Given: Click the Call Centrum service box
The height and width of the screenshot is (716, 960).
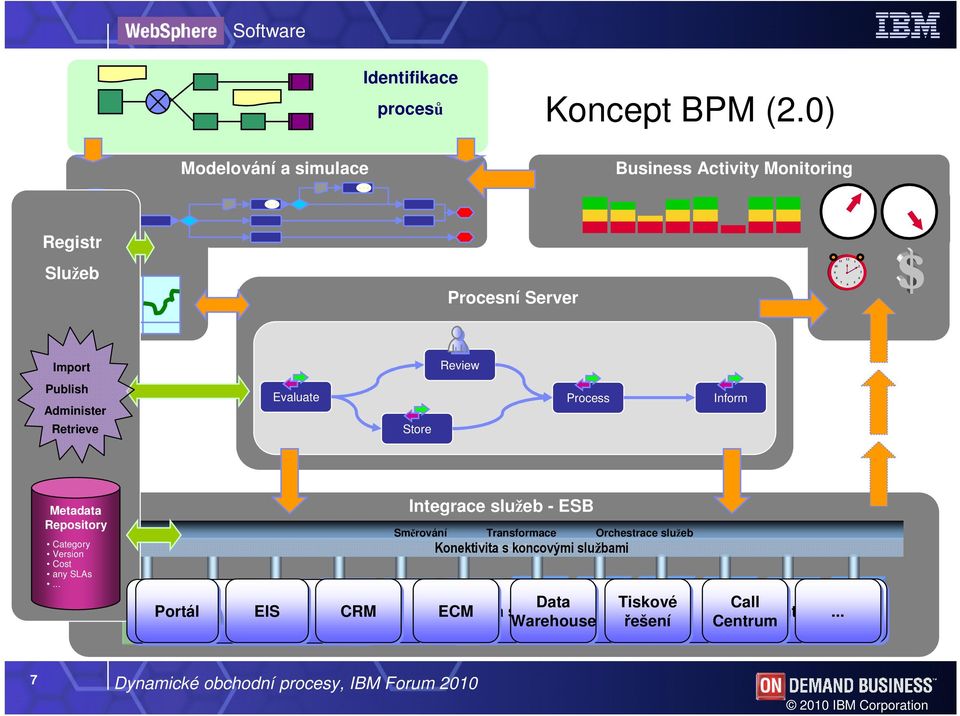Looking at the screenshot, I should click(744, 611).
